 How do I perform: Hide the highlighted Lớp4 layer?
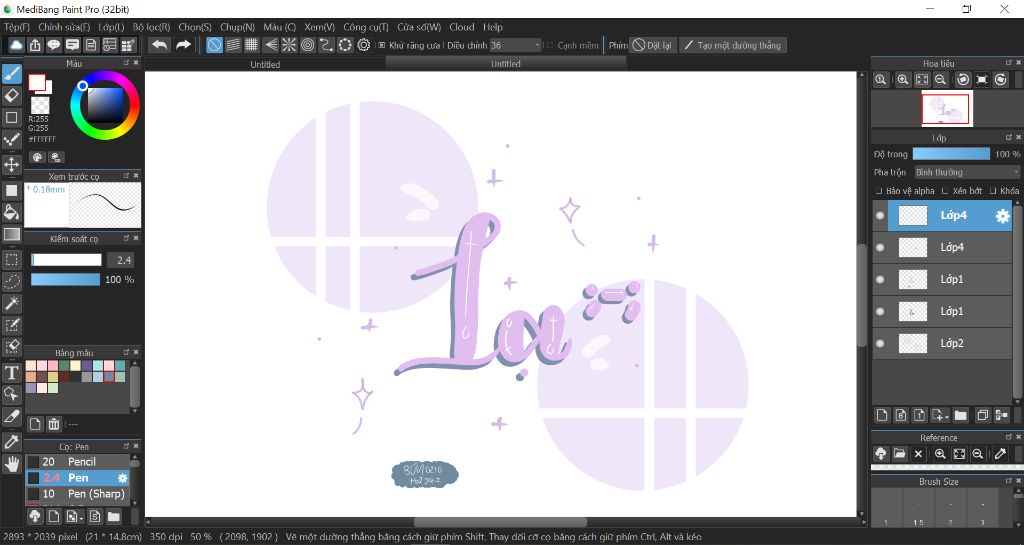(x=880, y=215)
